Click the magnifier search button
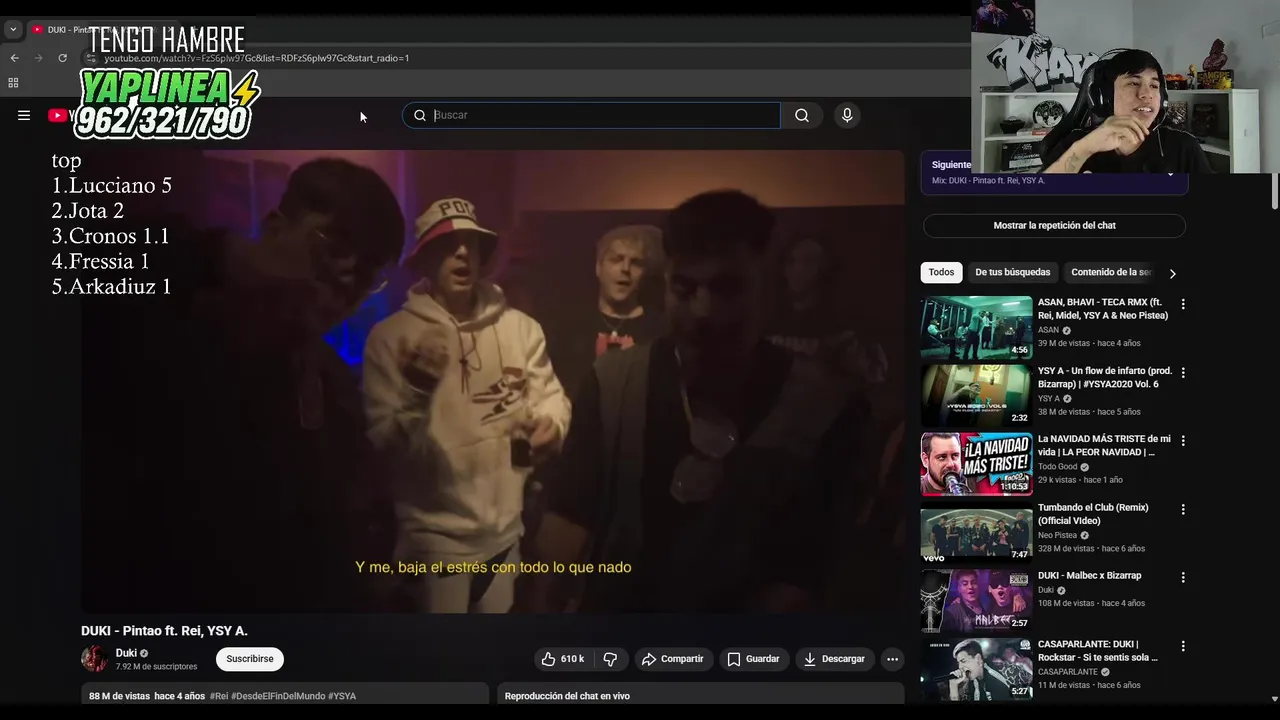 (802, 115)
